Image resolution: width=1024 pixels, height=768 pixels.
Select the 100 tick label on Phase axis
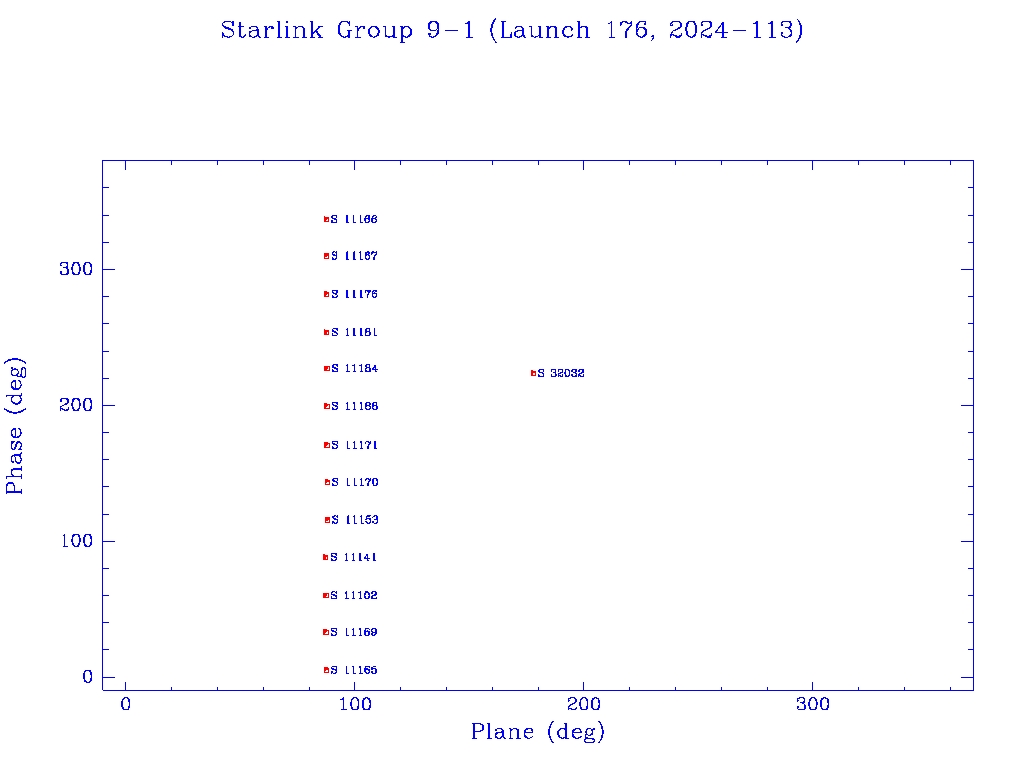[76, 541]
